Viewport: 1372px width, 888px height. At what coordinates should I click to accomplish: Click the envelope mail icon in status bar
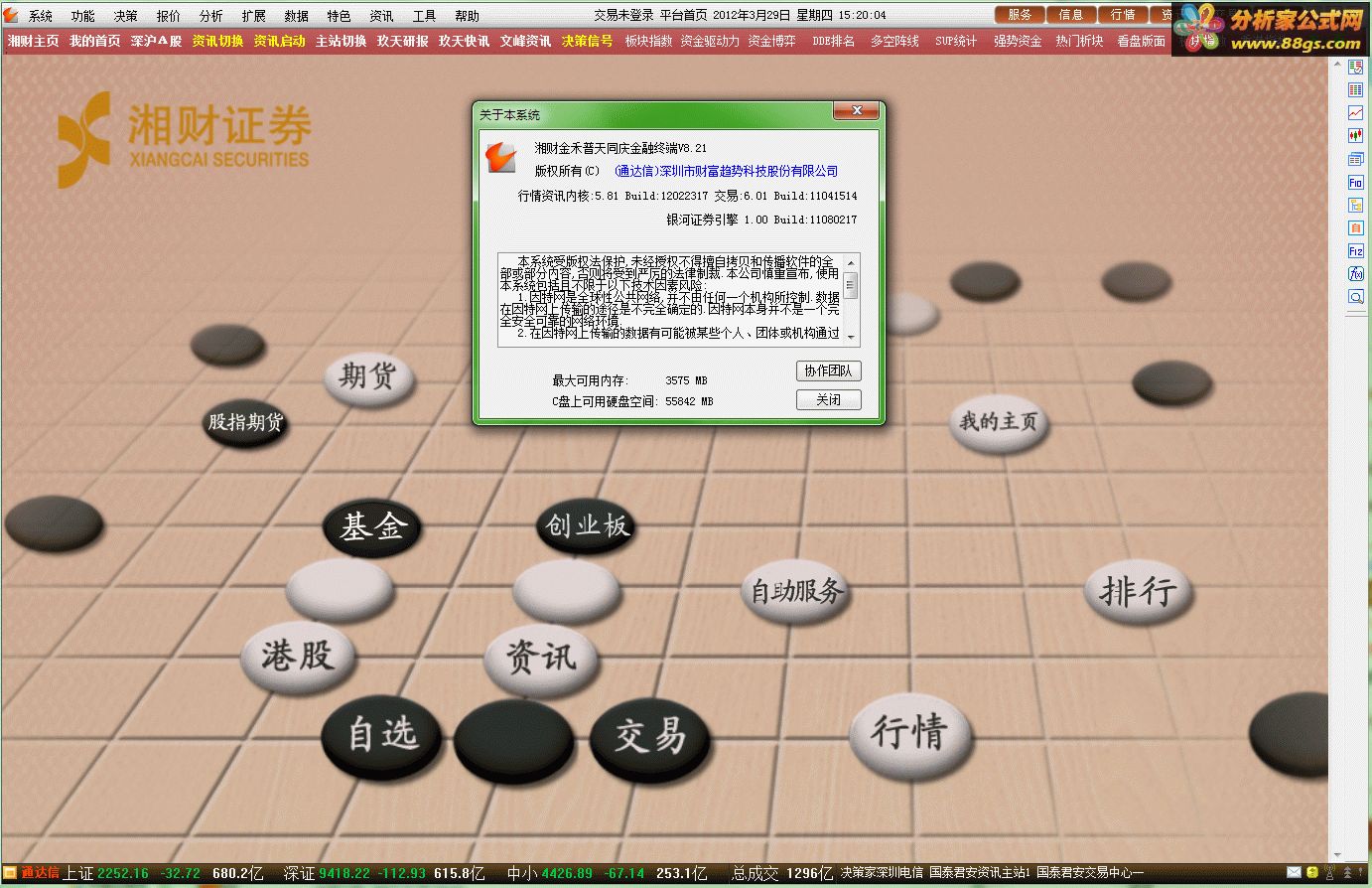[x=1295, y=873]
